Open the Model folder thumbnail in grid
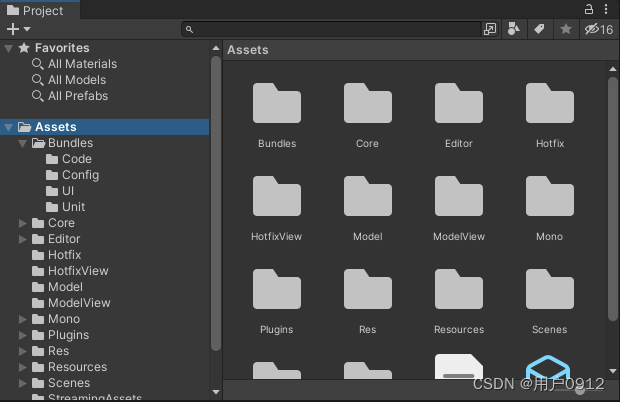The width and height of the screenshot is (620, 402). tap(368, 196)
